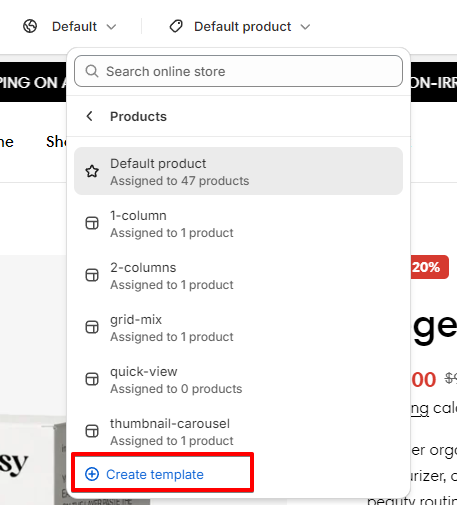Image resolution: width=457 pixels, height=505 pixels.
Task: Choose the grid-mix template
Action: point(238,327)
